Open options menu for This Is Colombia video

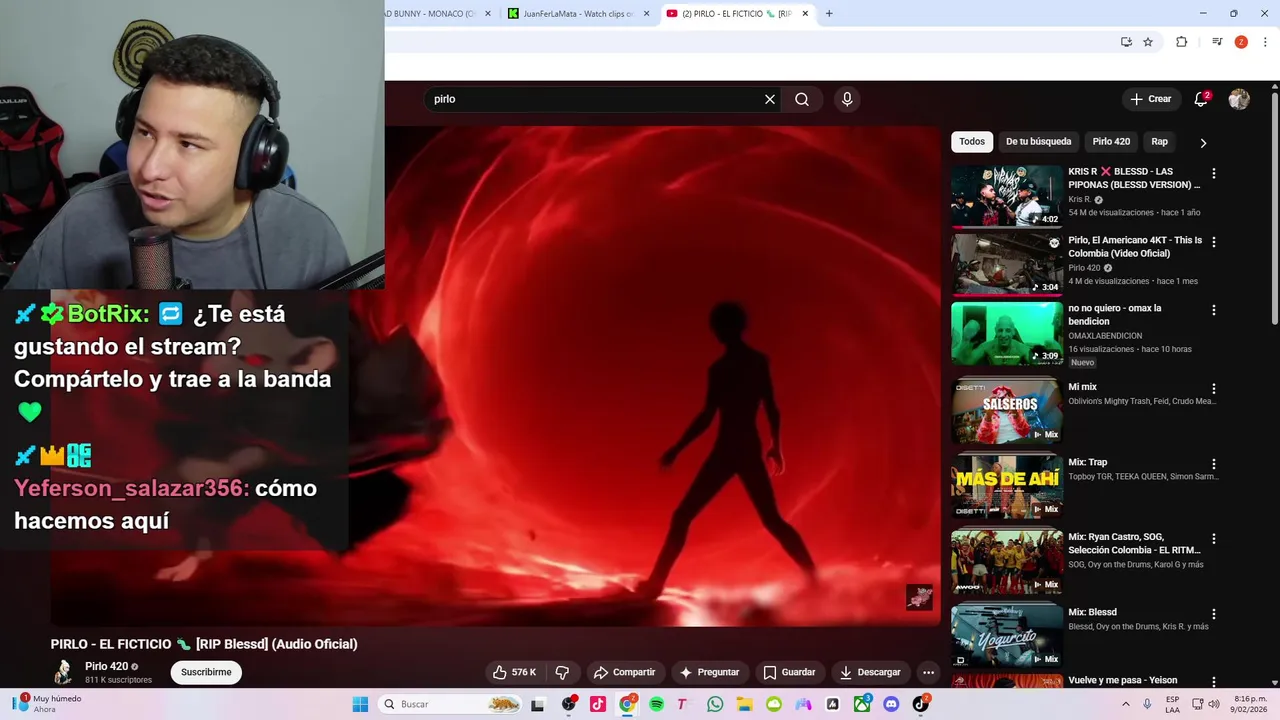click(1214, 242)
